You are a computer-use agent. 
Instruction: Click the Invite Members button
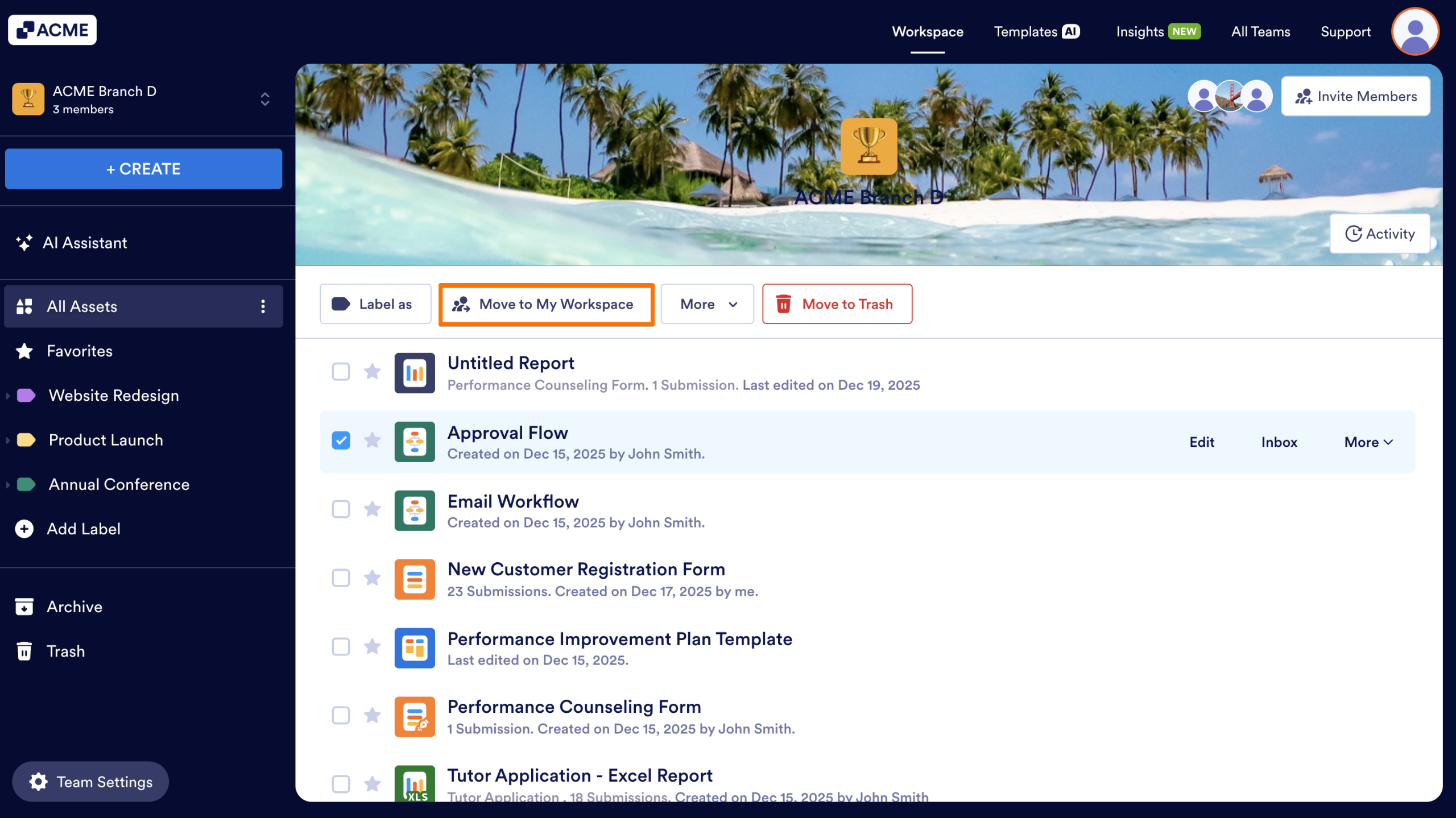[1355, 95]
